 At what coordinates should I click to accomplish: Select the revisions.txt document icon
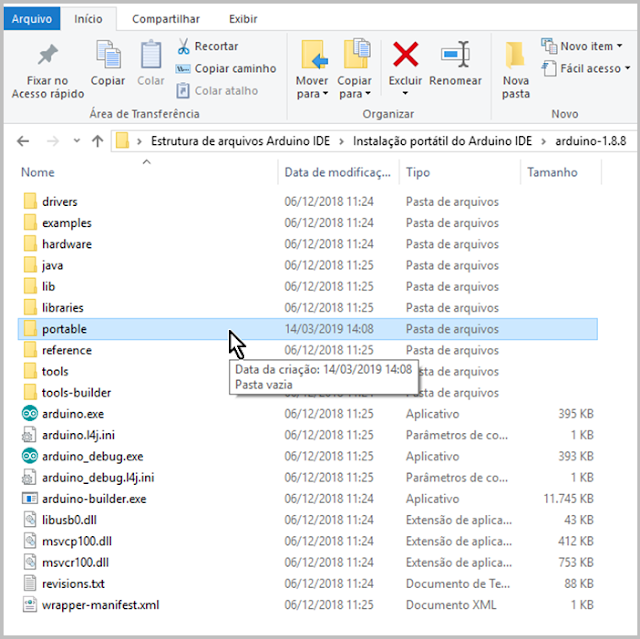(30, 584)
